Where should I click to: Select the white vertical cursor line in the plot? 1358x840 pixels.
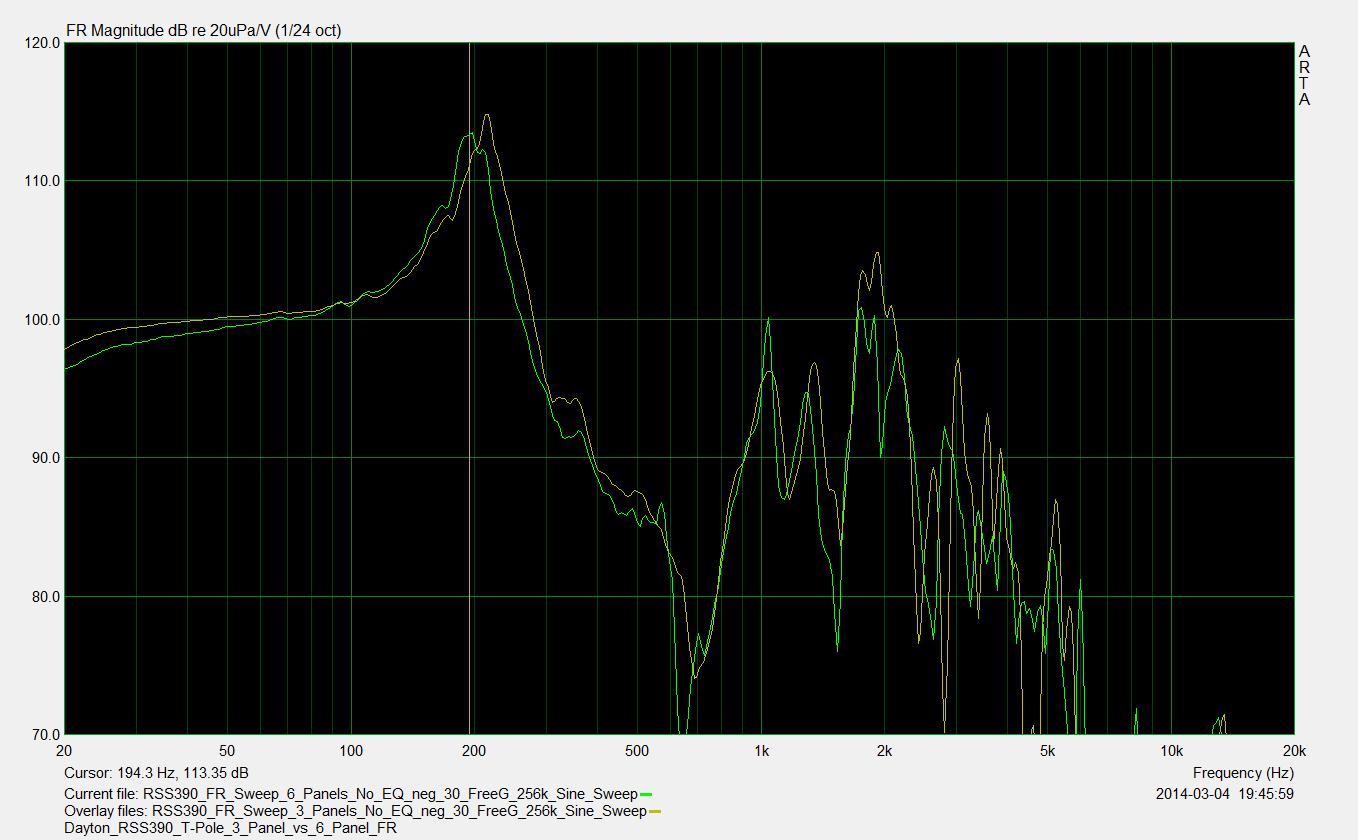(x=470, y=400)
